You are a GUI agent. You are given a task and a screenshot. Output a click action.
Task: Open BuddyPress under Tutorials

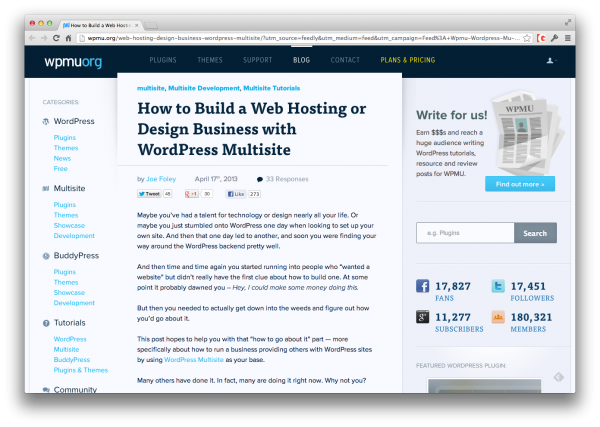72,360
